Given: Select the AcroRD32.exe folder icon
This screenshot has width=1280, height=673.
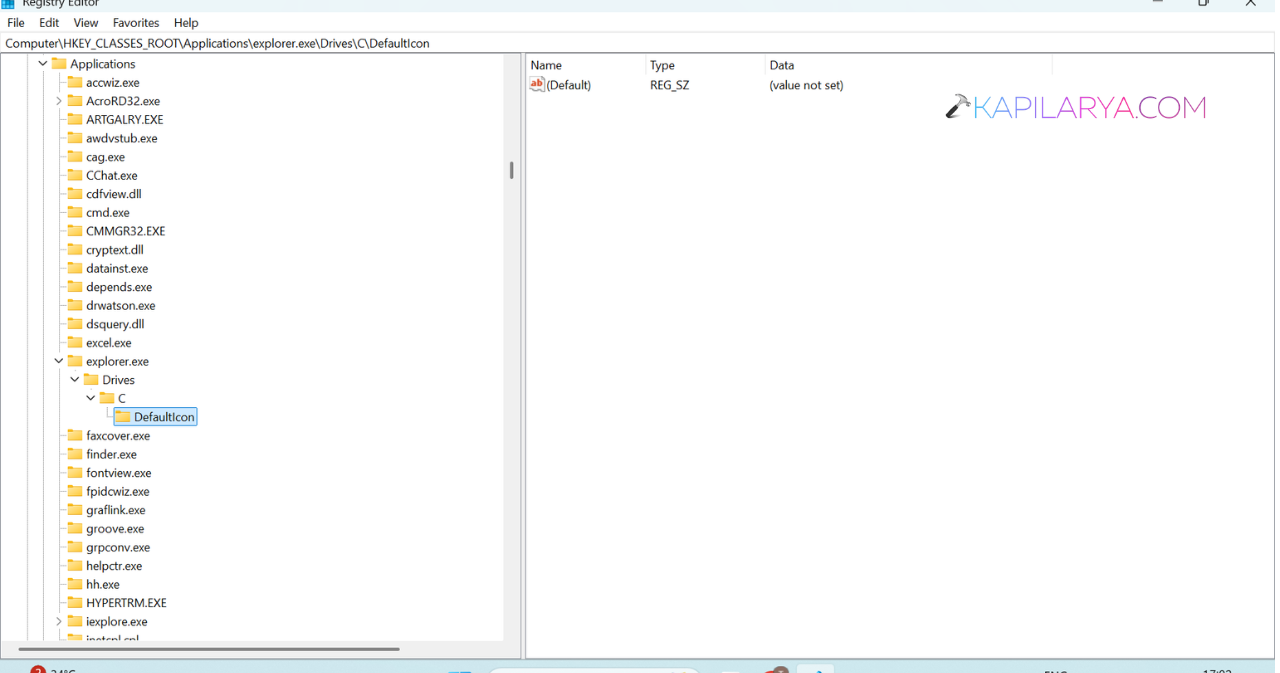Looking at the screenshot, I should (75, 101).
